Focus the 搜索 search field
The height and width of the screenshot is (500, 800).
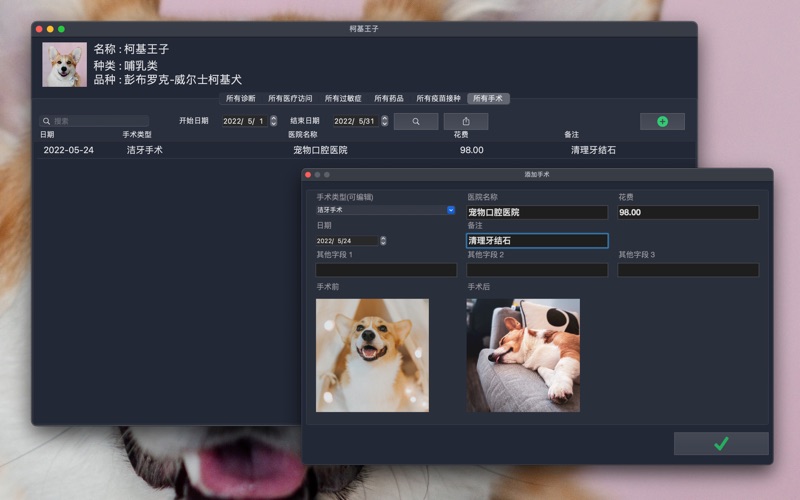(94, 121)
